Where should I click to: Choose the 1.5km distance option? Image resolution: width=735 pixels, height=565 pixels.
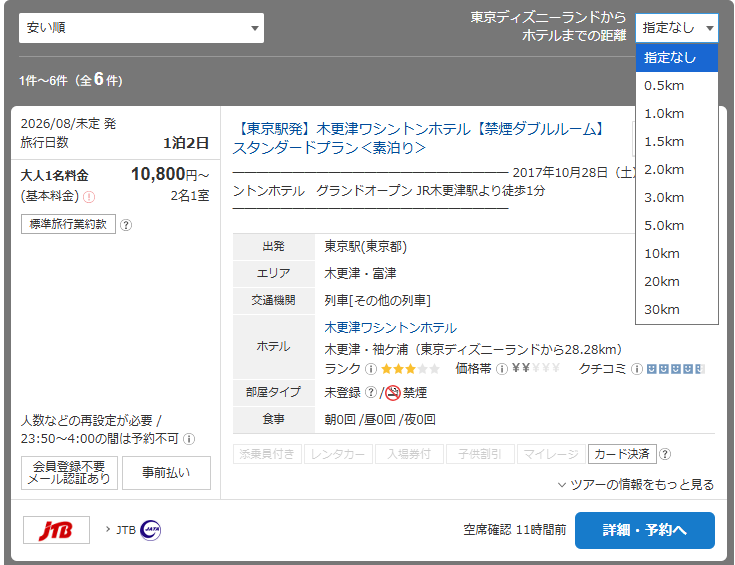[676, 142]
